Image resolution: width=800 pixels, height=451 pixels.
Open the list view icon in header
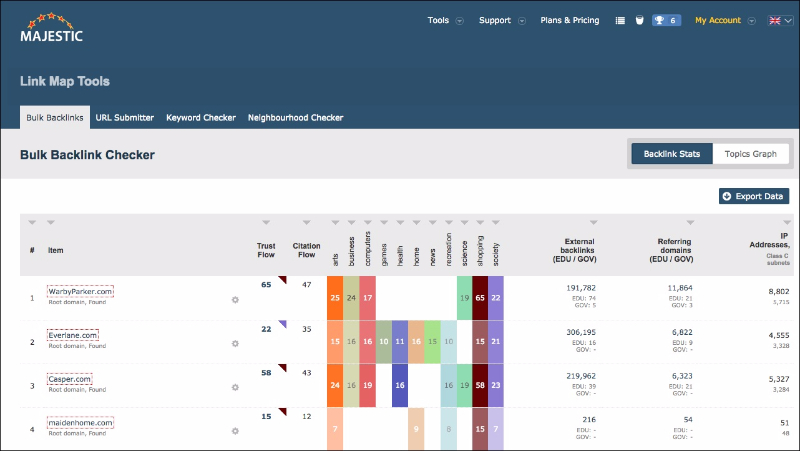coord(620,20)
